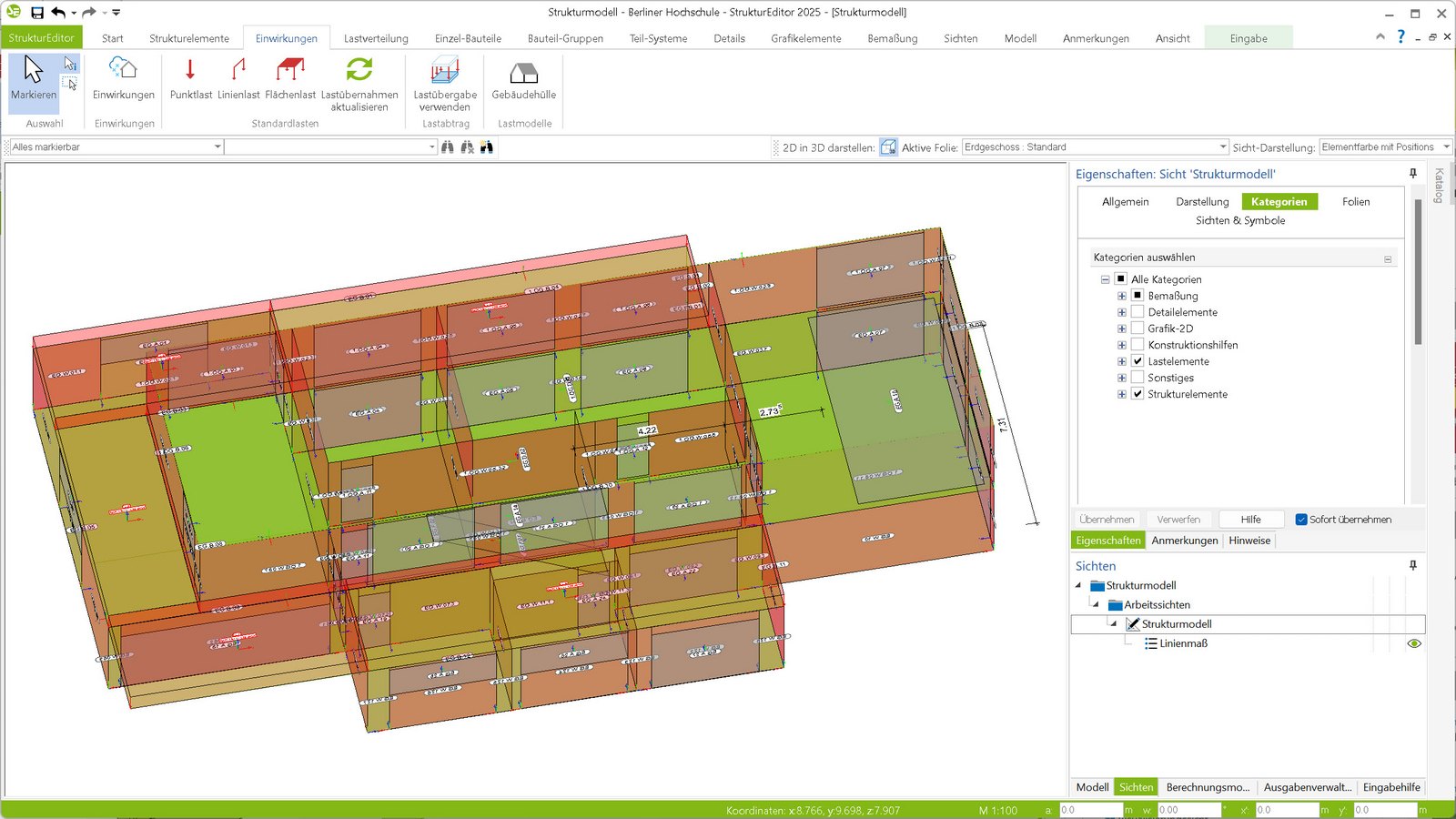Collapse the ribbon with the caret icon
The image size is (1456, 819).
point(1380,36)
